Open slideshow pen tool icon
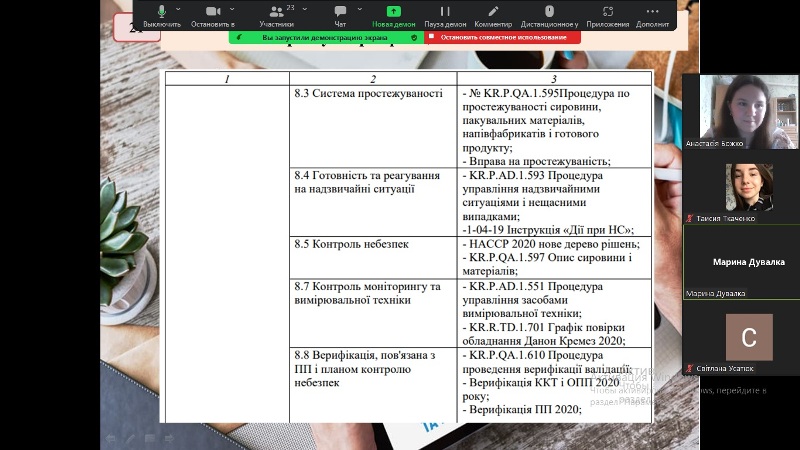The image size is (800, 450). [130, 438]
